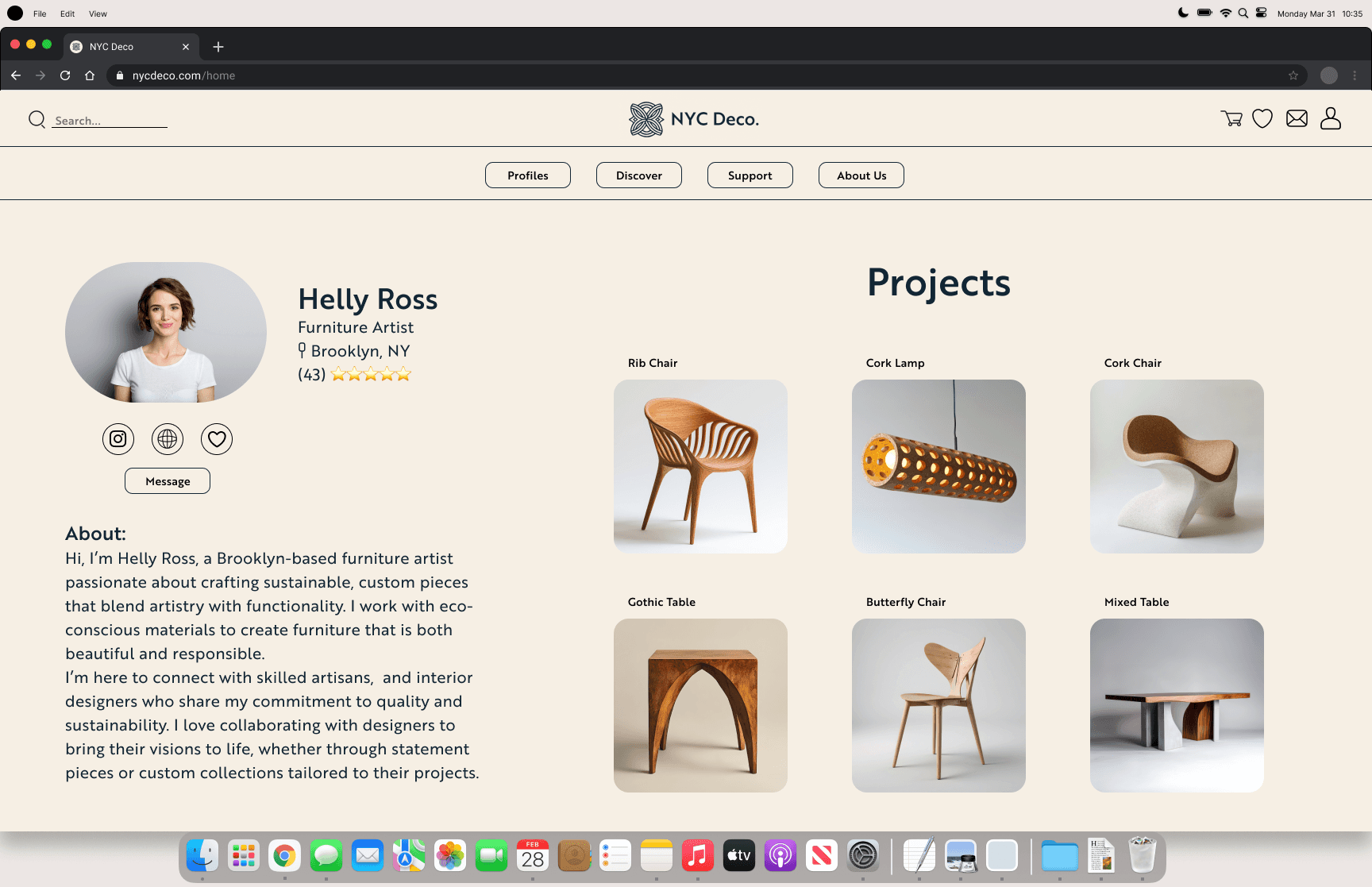Click the browser back arrow

pyautogui.click(x=16, y=75)
